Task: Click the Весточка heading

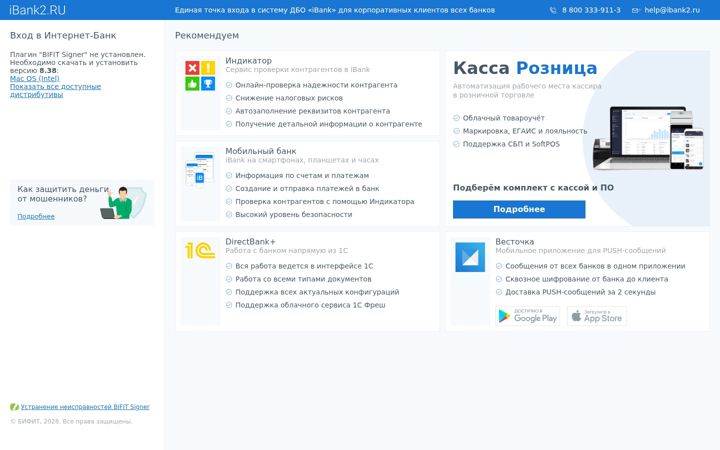Action: point(514,242)
